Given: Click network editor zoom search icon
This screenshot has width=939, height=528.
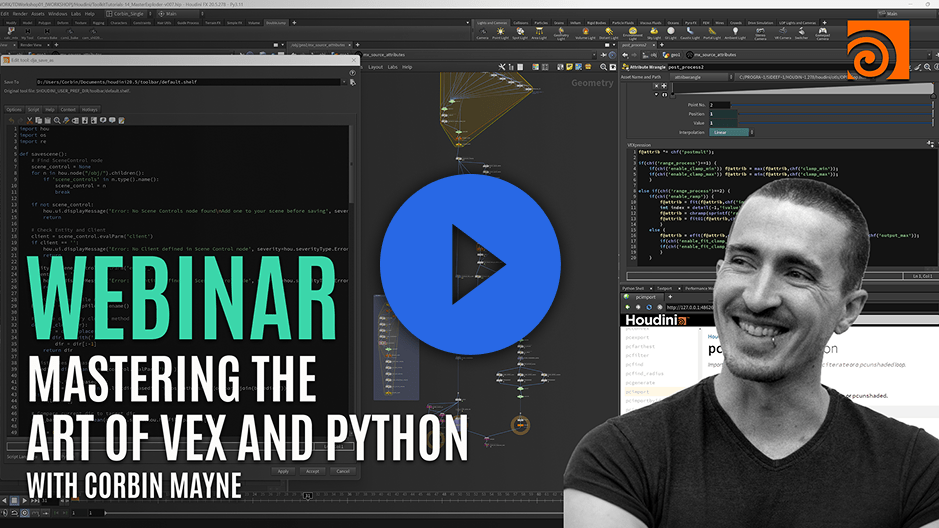Looking at the screenshot, I should tap(604, 67).
